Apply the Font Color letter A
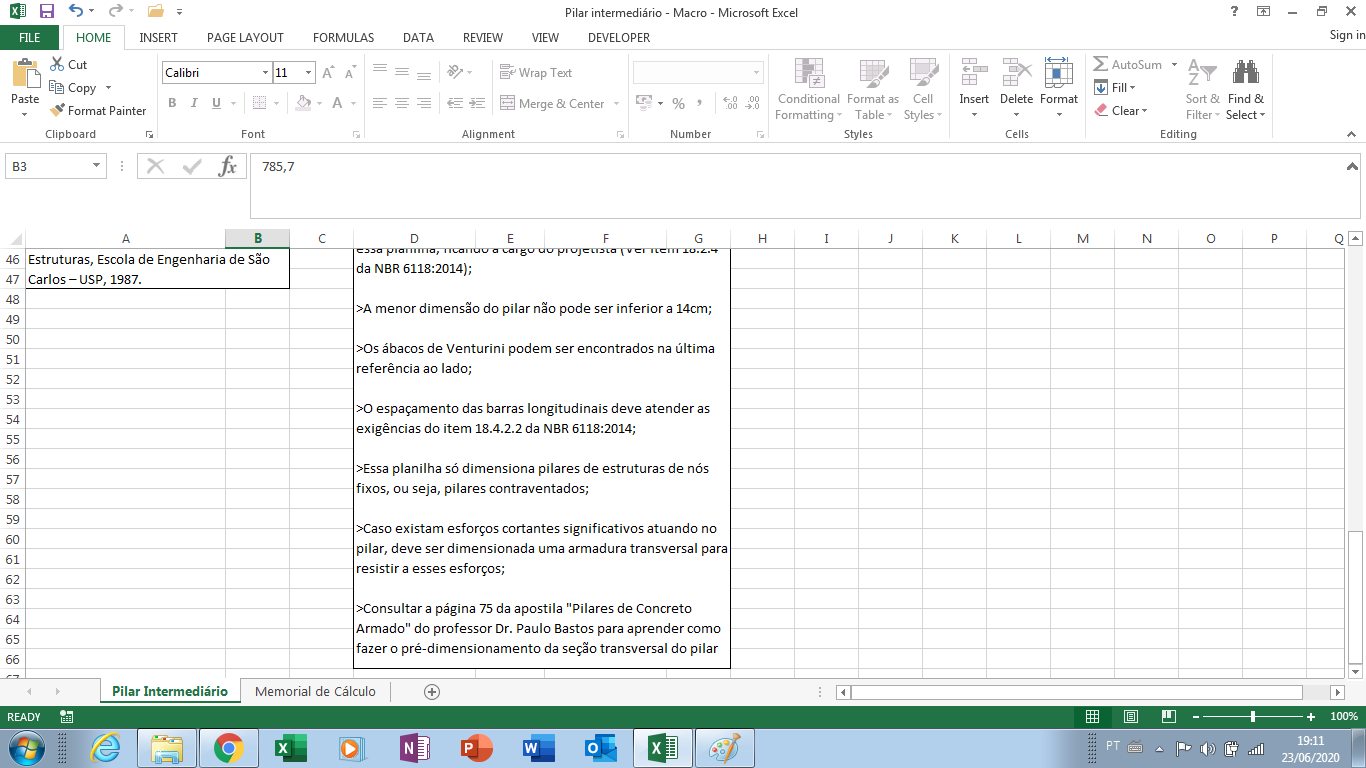This screenshot has height=768, width=1366. [x=338, y=103]
